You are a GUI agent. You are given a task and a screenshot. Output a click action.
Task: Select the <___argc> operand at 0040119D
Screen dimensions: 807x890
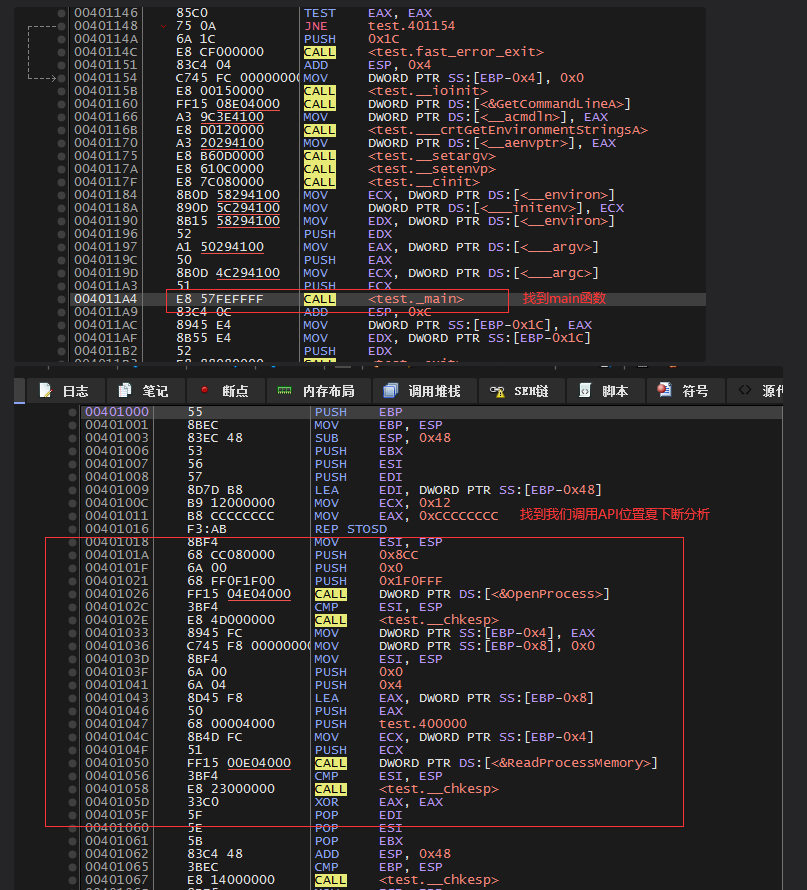556,274
